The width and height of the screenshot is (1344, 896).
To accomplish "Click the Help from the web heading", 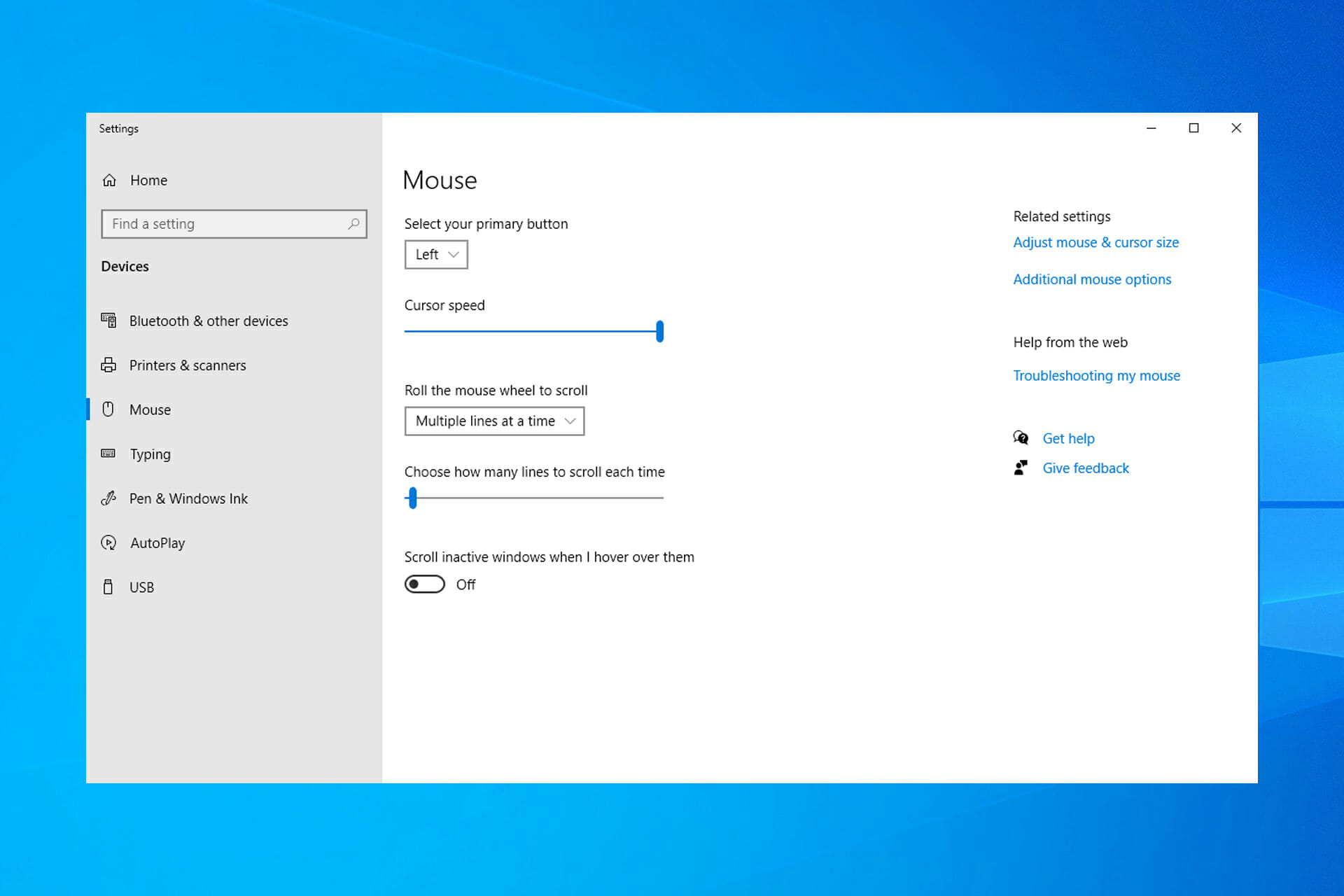I will click(1070, 342).
